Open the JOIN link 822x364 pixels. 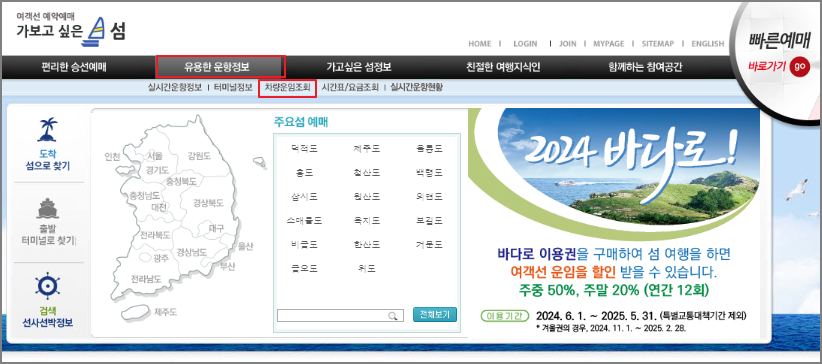pos(568,44)
